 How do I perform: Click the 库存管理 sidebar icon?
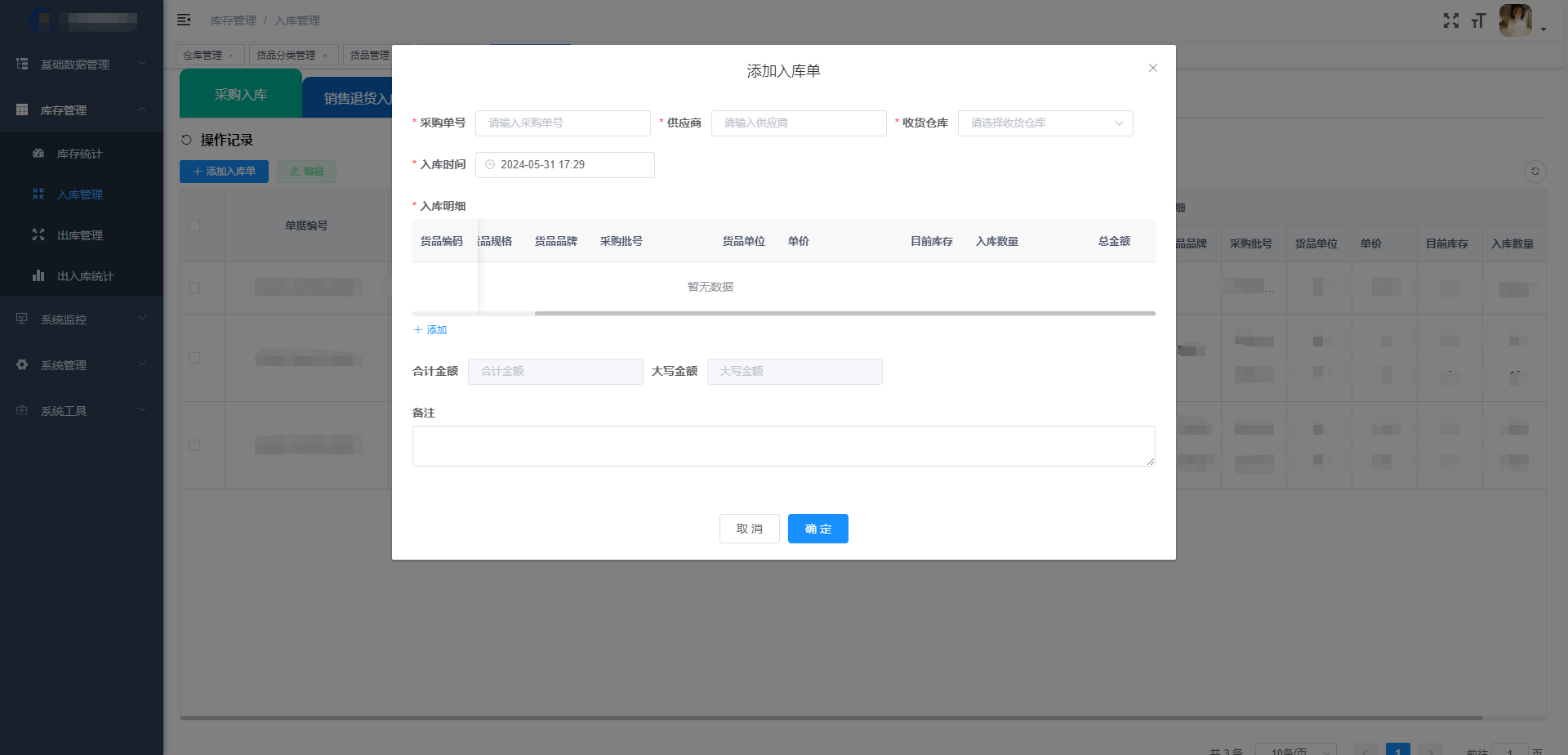click(x=22, y=109)
